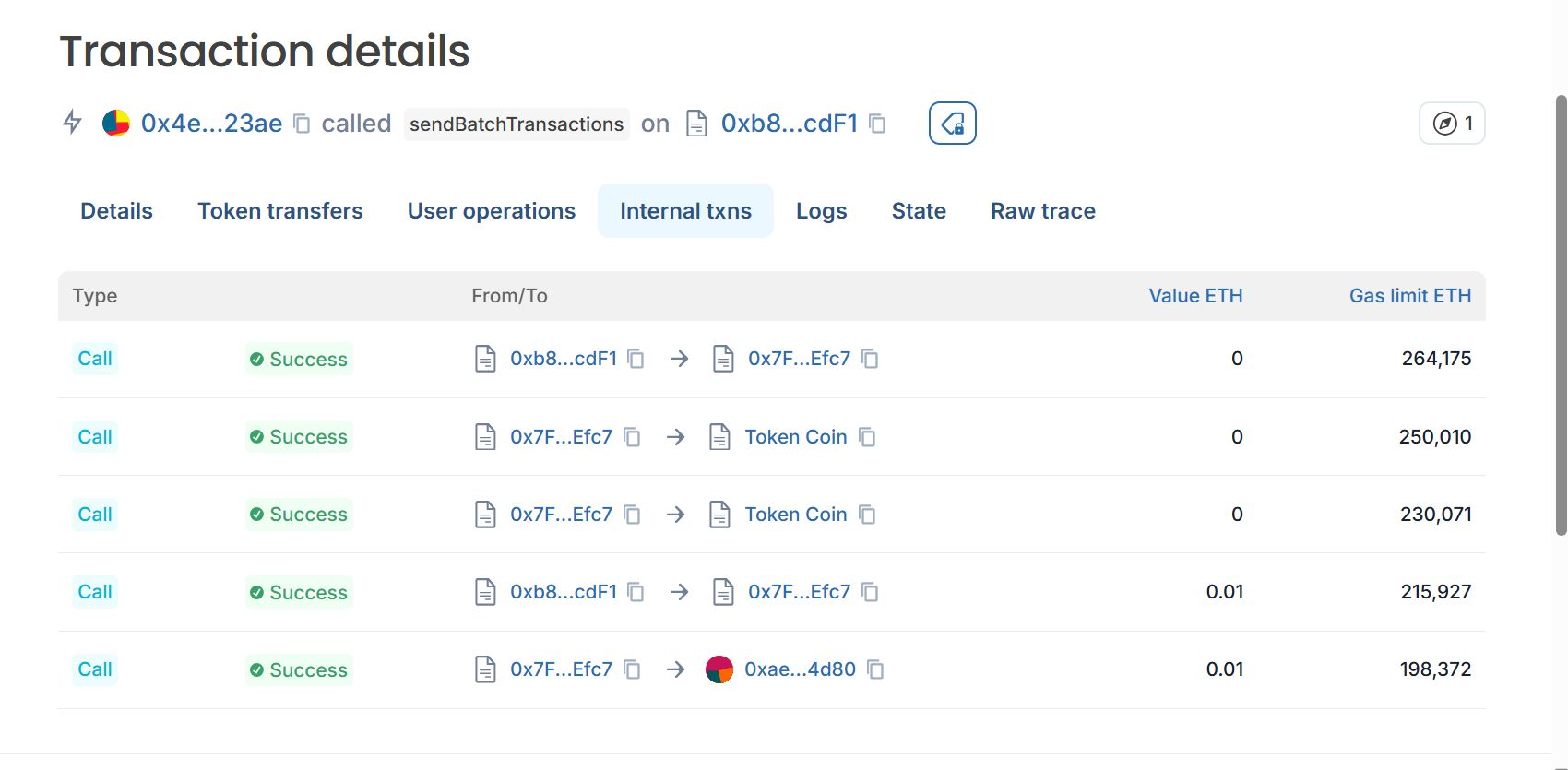The width and height of the screenshot is (1568, 770).
Task: Click the lightning bolt transaction icon
Action: [72, 123]
